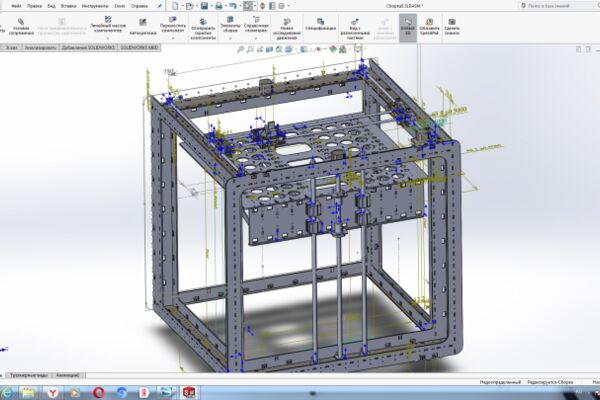The height and width of the screenshot is (400, 600).
Task: Open File Explorer folder in the taskbar
Action: [28, 393]
